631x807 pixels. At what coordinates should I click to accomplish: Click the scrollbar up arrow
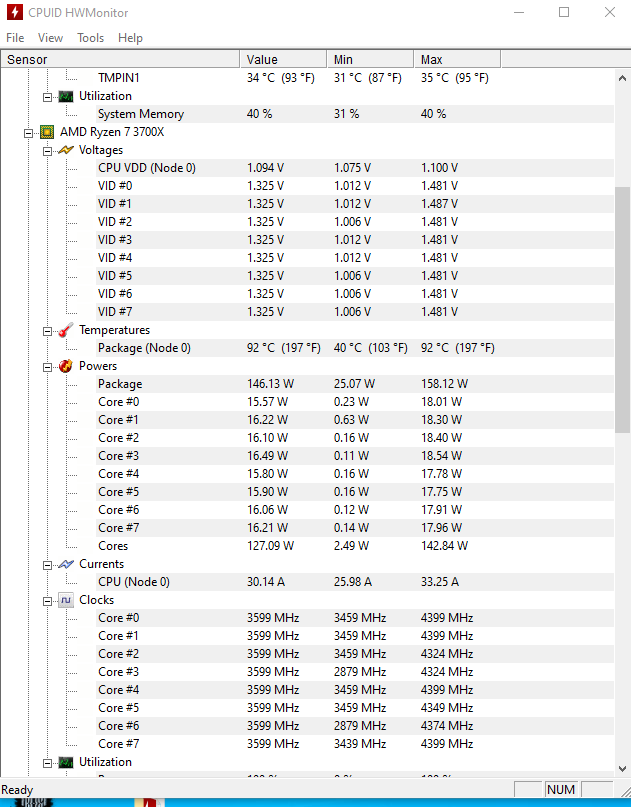622,78
